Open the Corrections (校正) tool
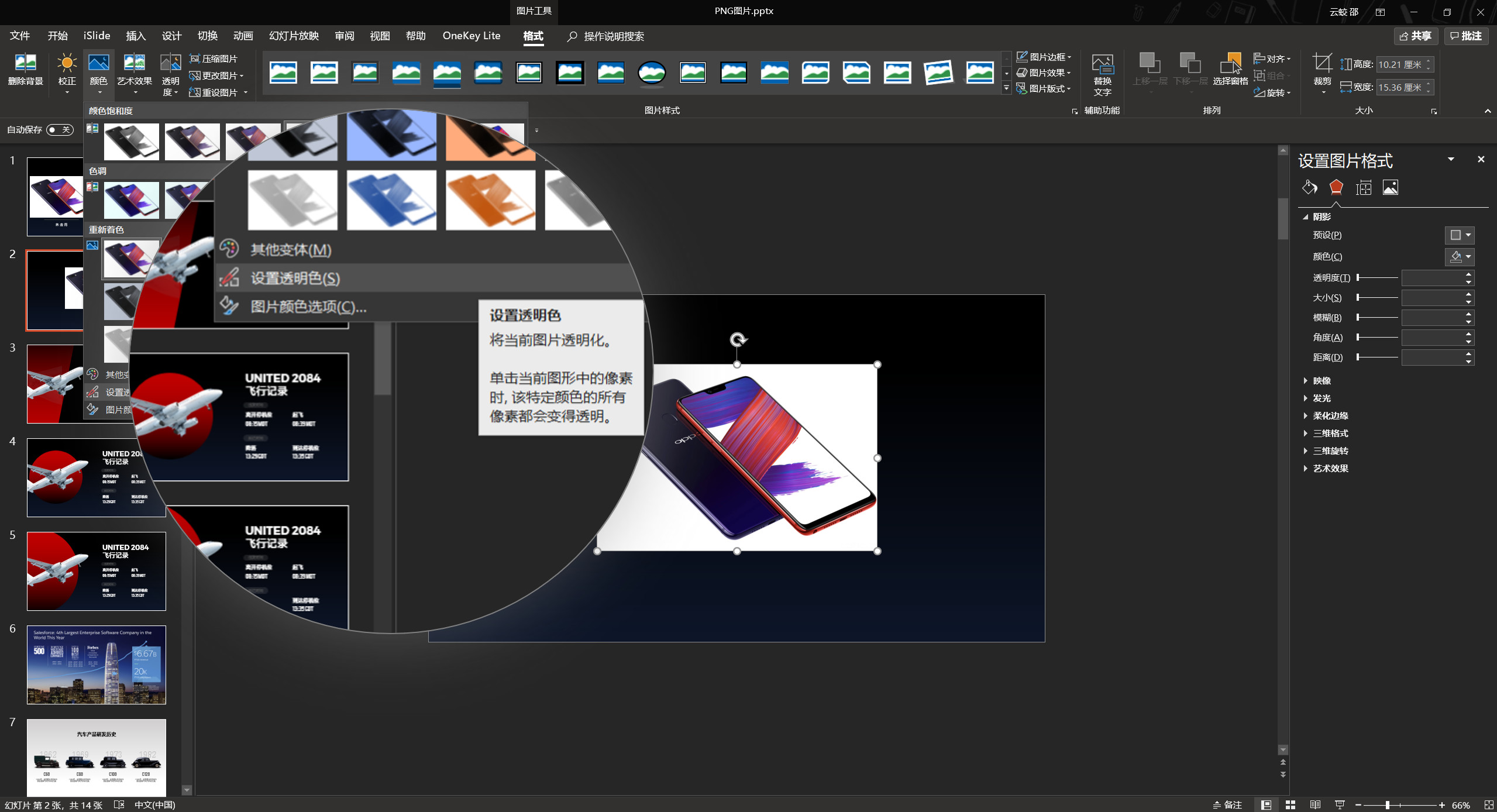Image resolution: width=1497 pixels, height=812 pixels. tap(67, 73)
